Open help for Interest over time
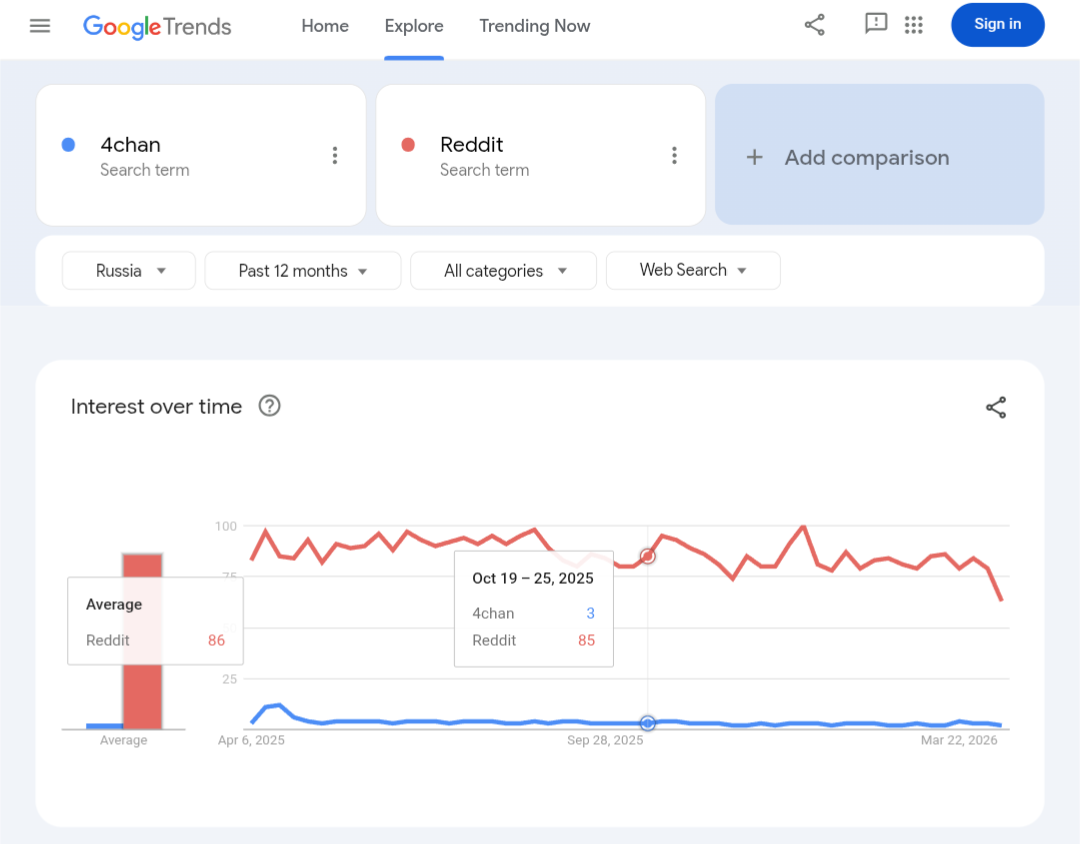This screenshot has height=844, width=1080. pos(269,406)
